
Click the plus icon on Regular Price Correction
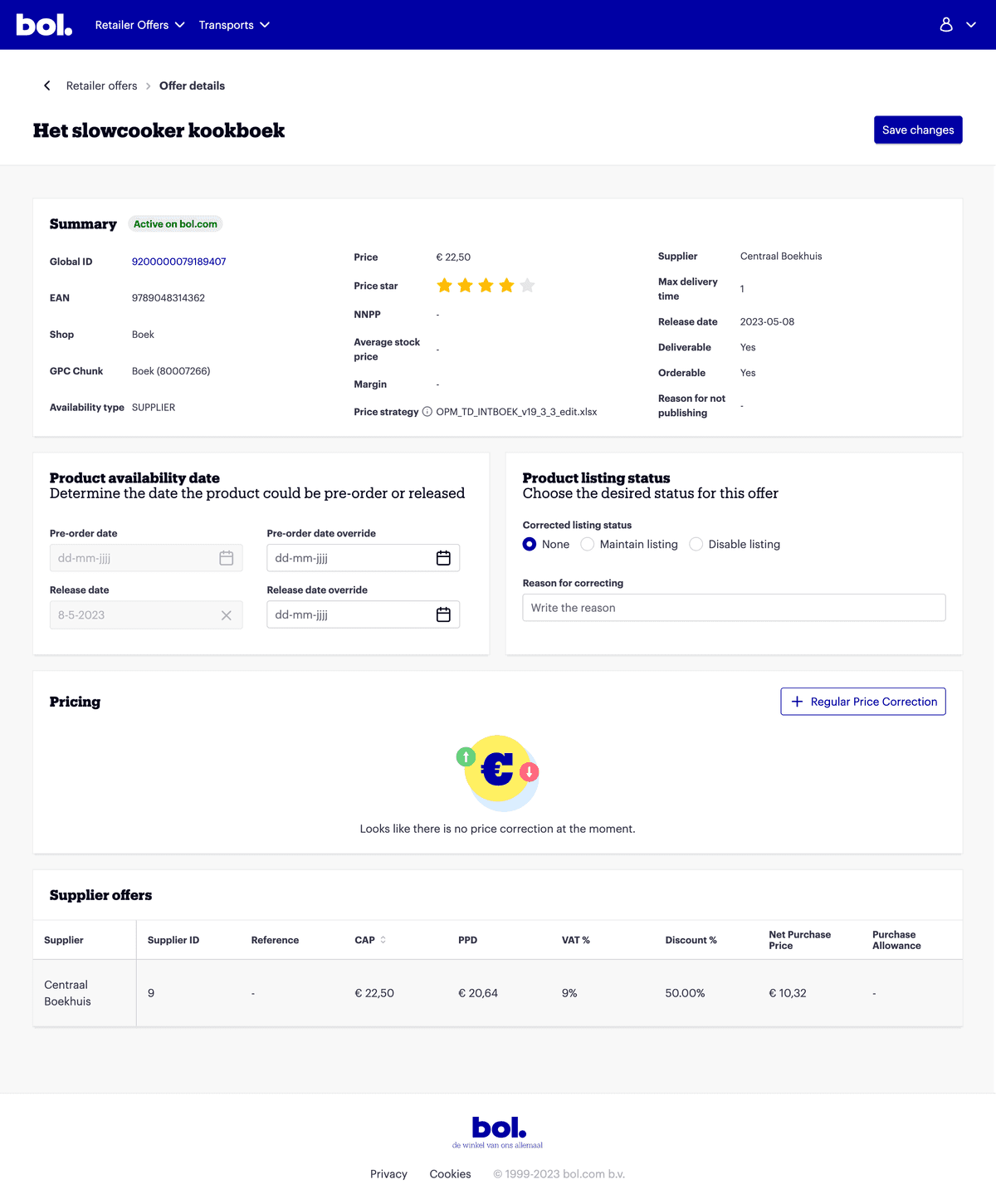coord(797,702)
